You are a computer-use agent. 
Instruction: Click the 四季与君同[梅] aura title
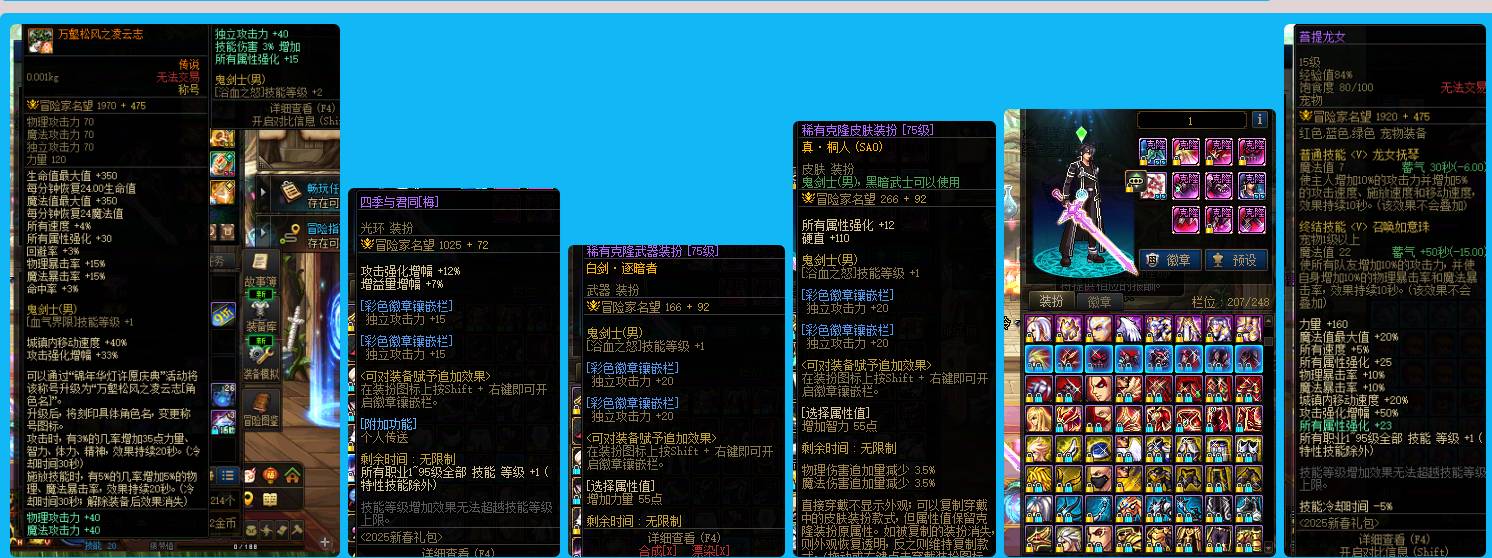coord(399,201)
